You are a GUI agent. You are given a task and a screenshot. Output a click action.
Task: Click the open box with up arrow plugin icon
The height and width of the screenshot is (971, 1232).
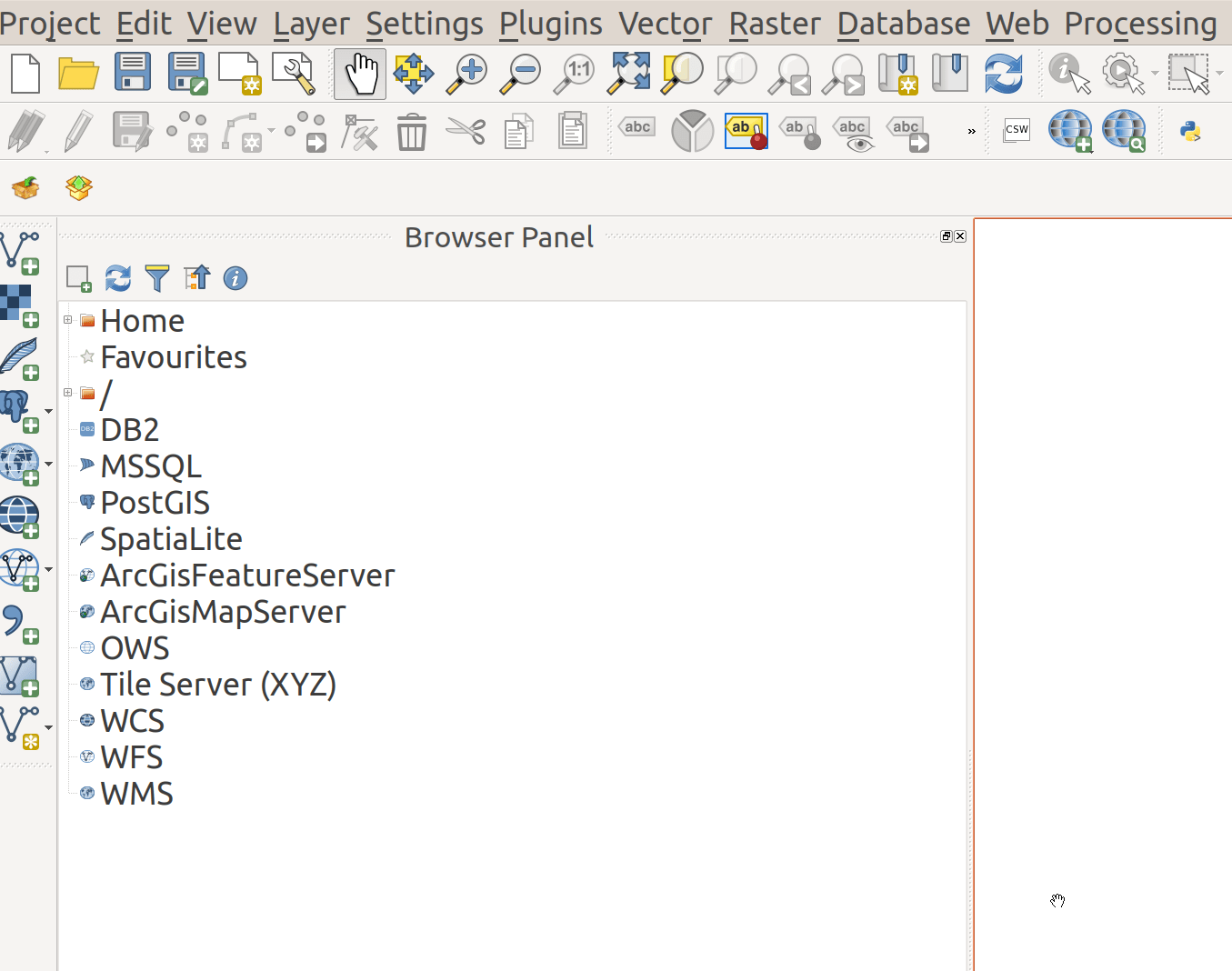pyautogui.click(x=79, y=187)
